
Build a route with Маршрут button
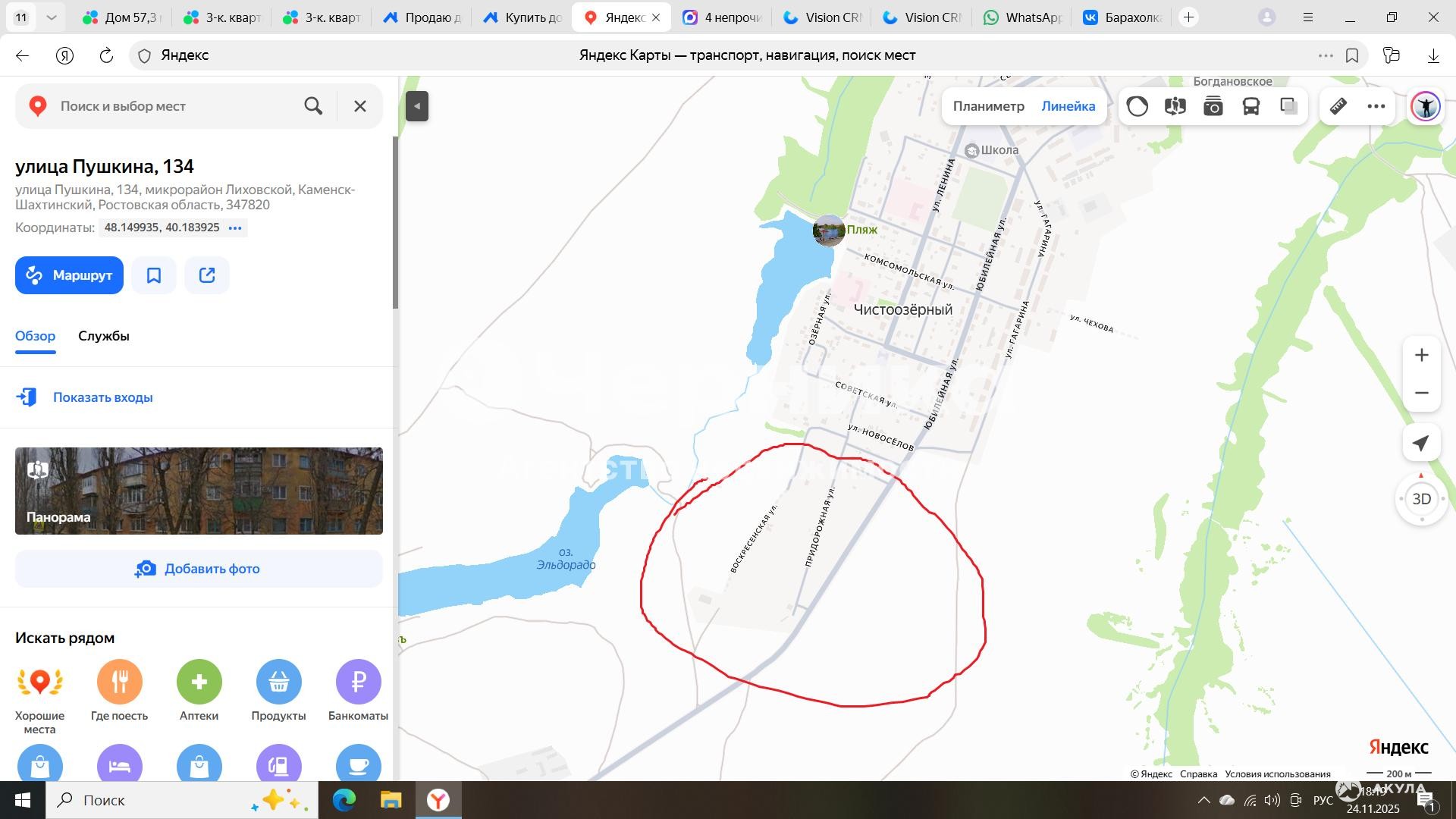tap(69, 275)
